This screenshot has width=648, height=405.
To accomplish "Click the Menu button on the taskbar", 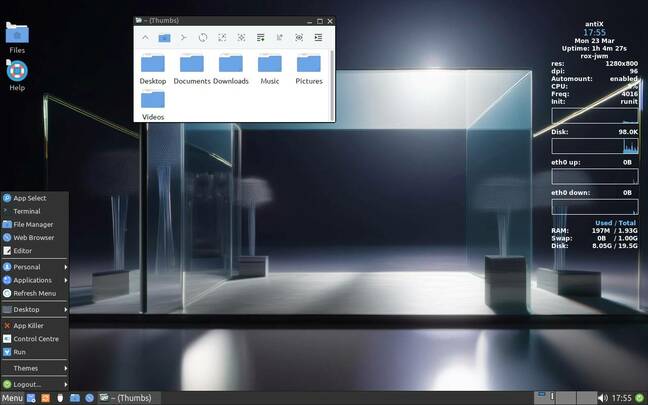I will (12, 398).
